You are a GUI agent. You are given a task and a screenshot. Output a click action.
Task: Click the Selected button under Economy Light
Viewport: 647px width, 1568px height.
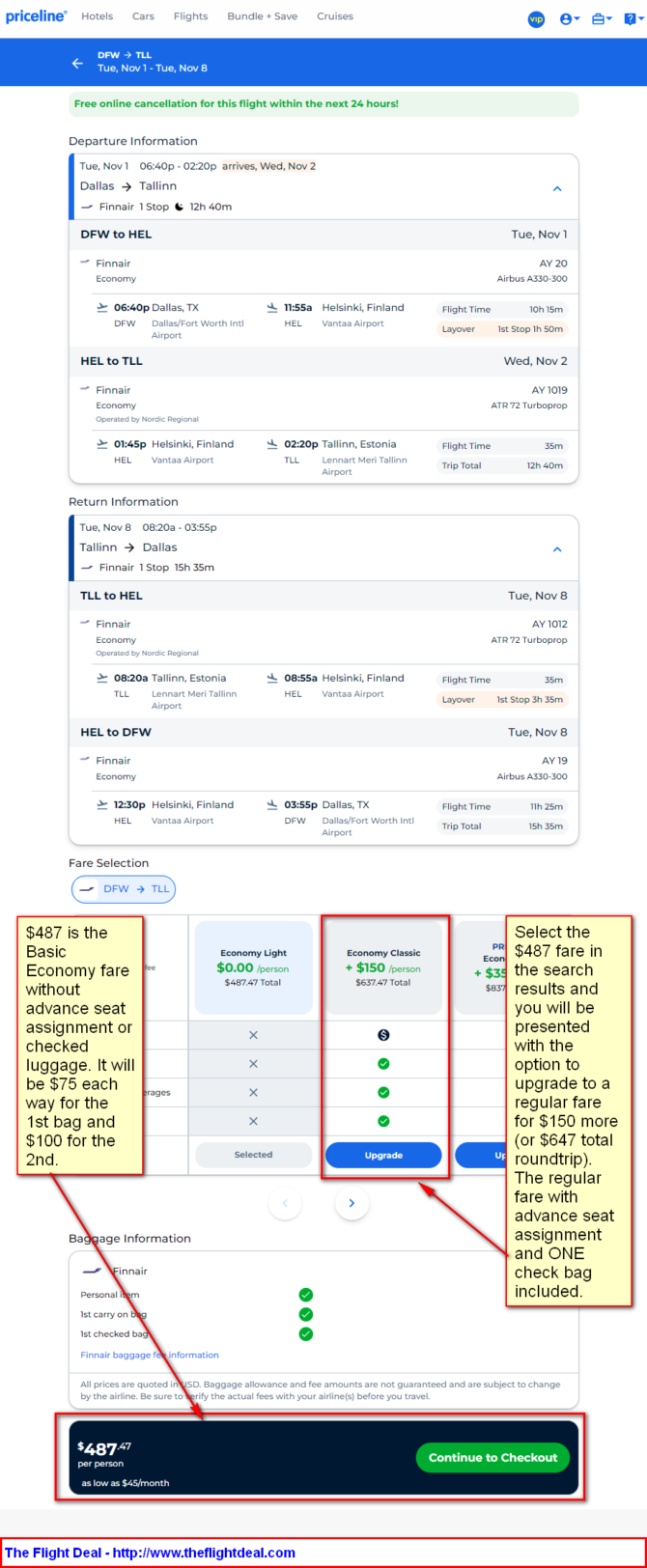253,1155
